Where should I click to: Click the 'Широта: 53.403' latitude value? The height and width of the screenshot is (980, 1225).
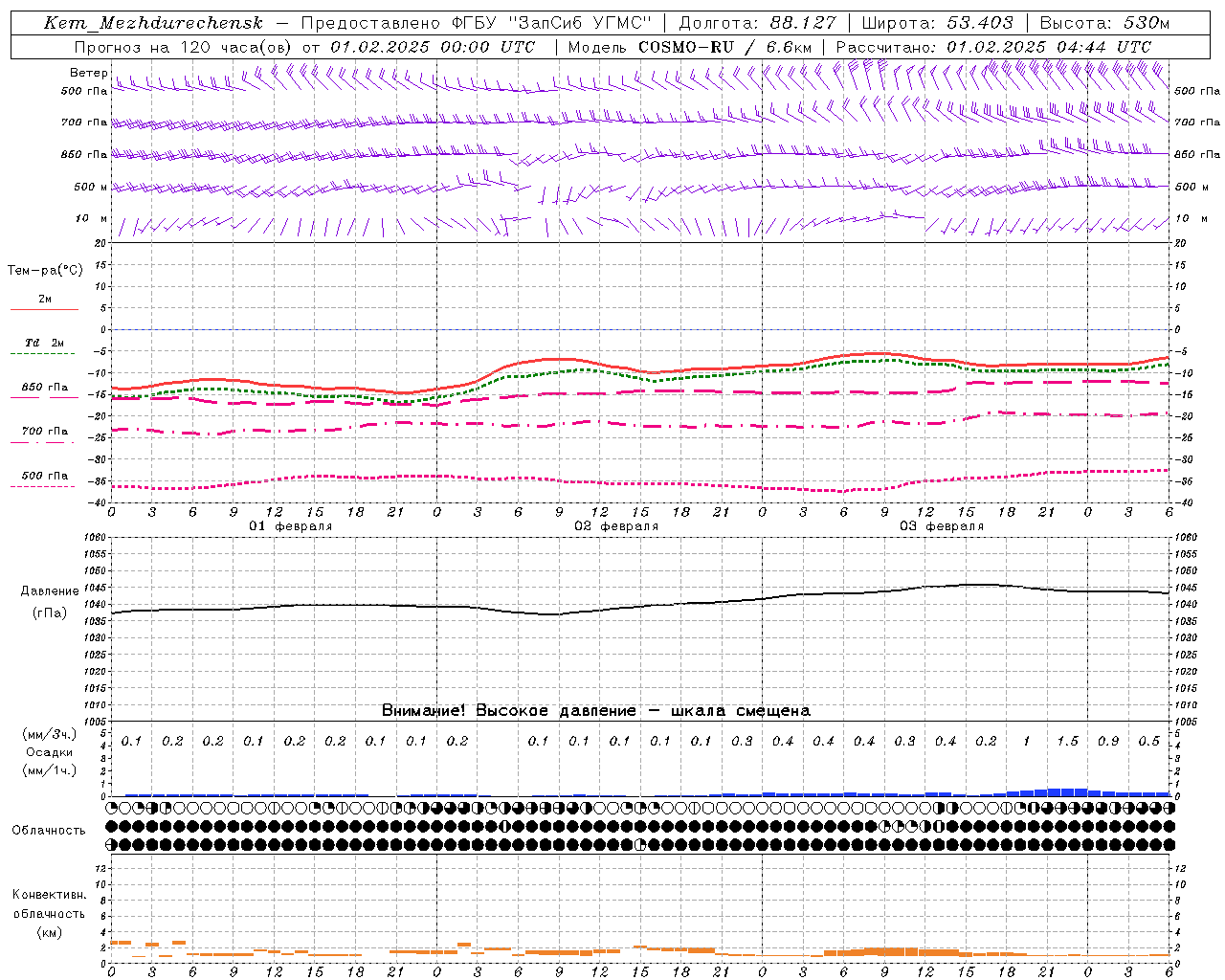click(938, 23)
